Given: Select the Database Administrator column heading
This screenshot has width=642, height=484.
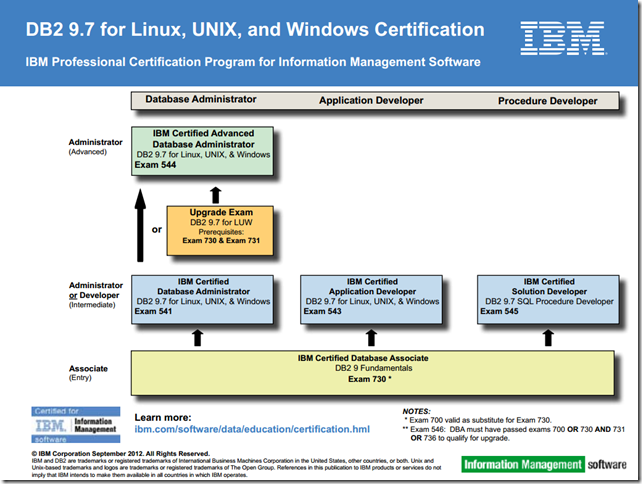Looking at the screenshot, I should (x=201, y=100).
